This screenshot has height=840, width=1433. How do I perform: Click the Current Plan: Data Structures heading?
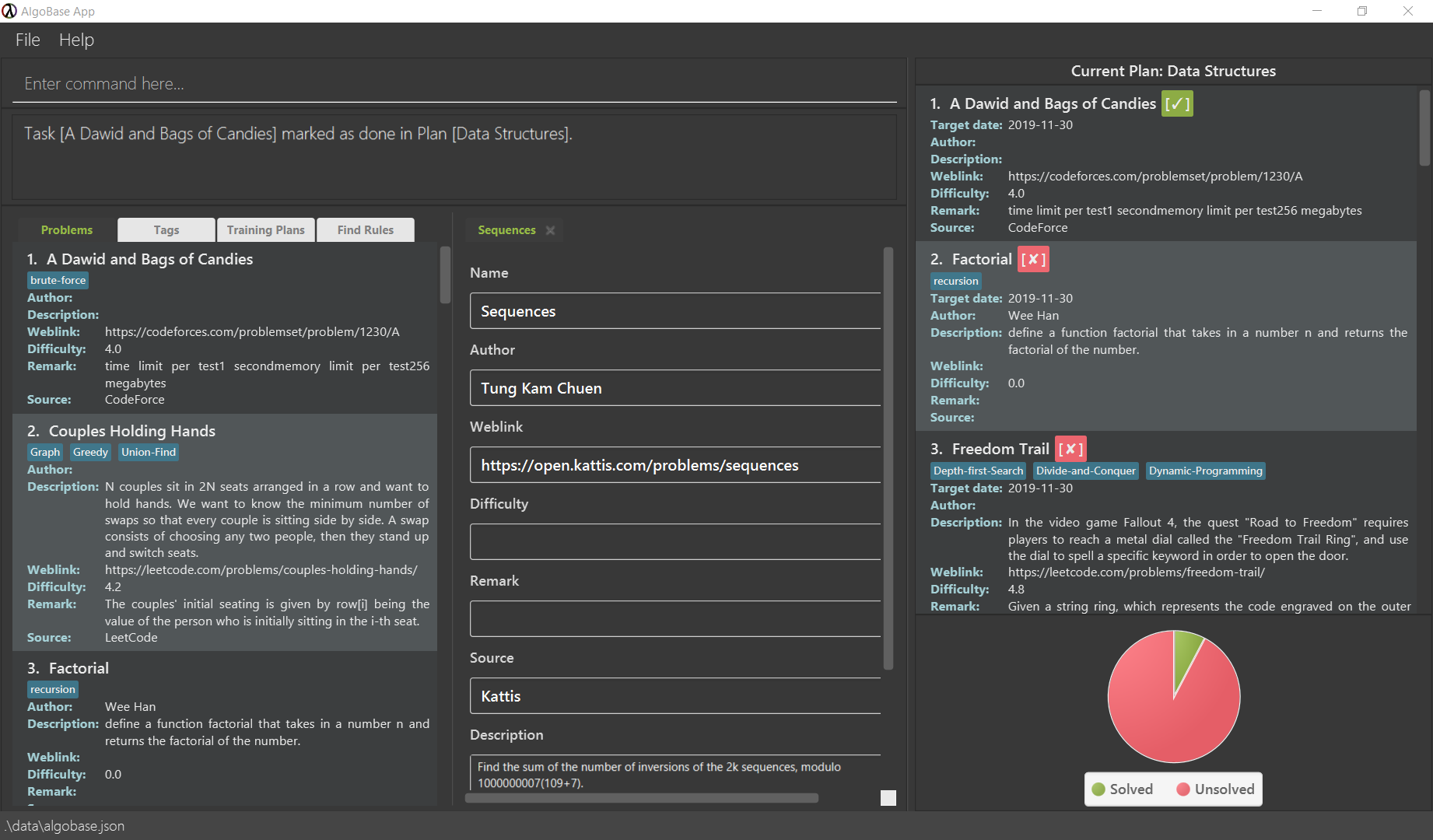coord(1173,71)
